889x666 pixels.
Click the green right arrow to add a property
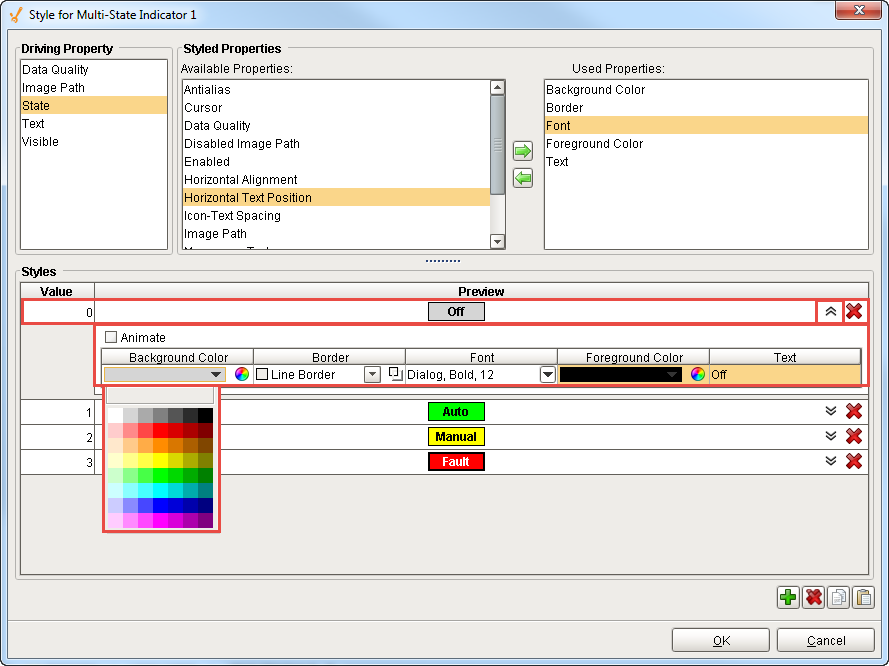[522, 150]
